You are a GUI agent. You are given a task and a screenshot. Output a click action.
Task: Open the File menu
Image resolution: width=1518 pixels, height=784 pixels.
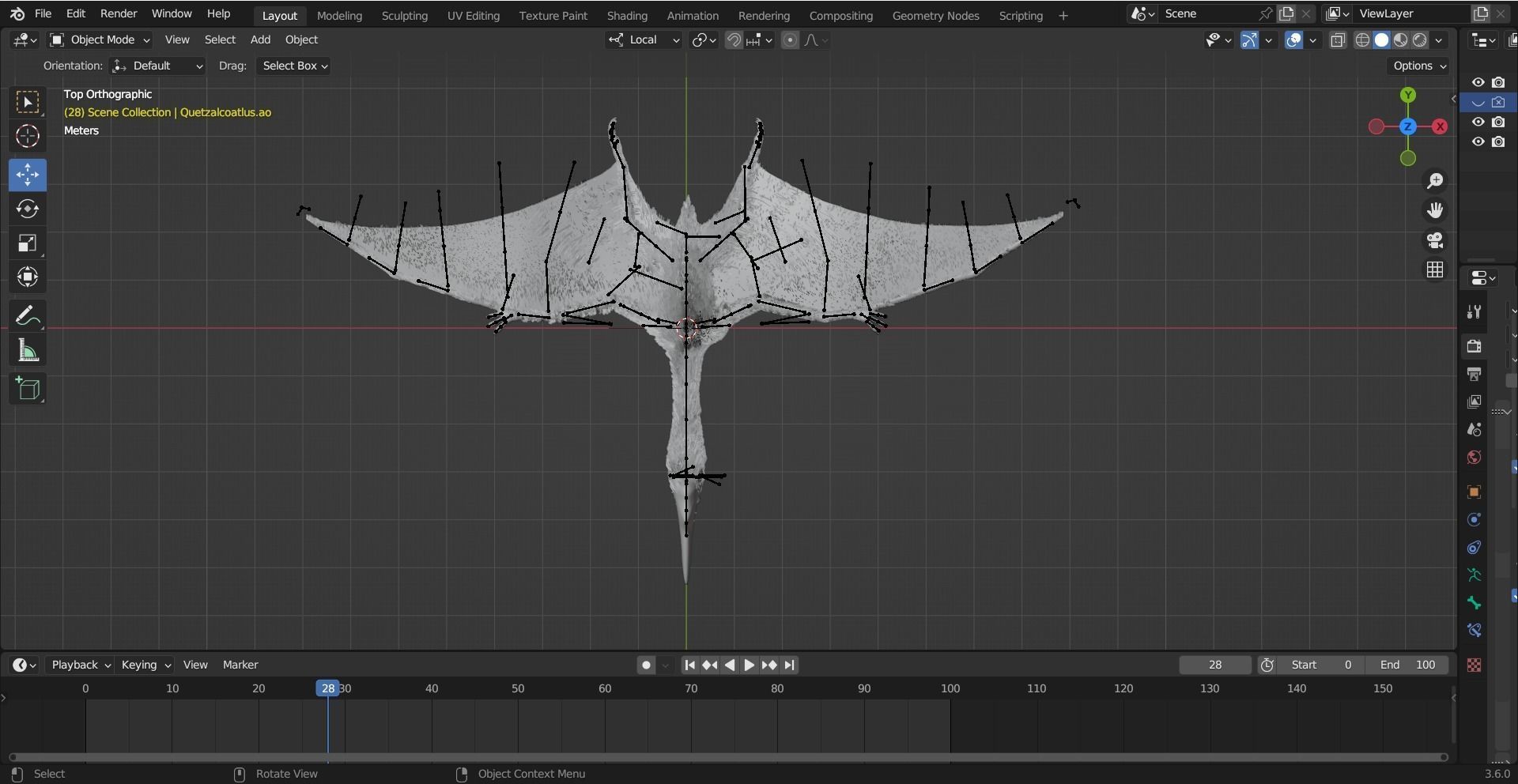coord(43,13)
